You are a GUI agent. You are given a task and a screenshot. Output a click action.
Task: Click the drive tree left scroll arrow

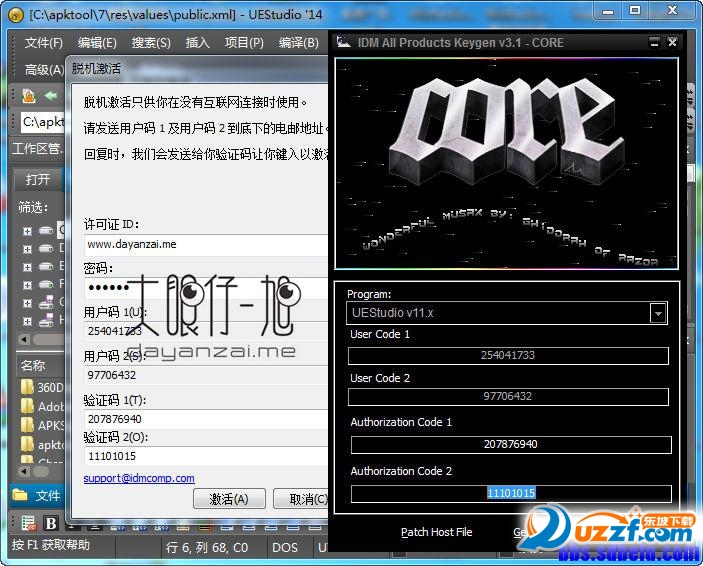(x=25, y=339)
